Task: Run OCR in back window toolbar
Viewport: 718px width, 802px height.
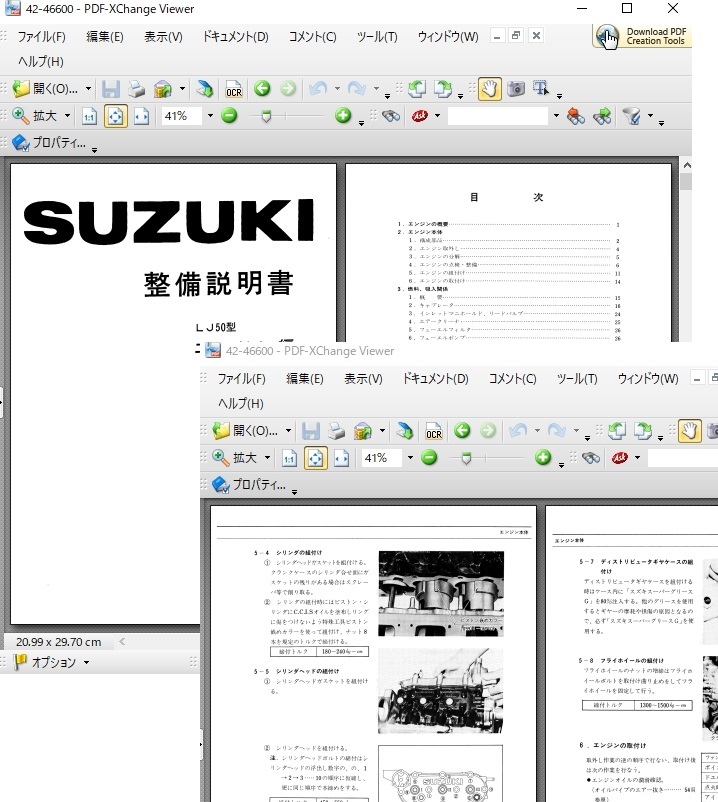Action: [234, 89]
